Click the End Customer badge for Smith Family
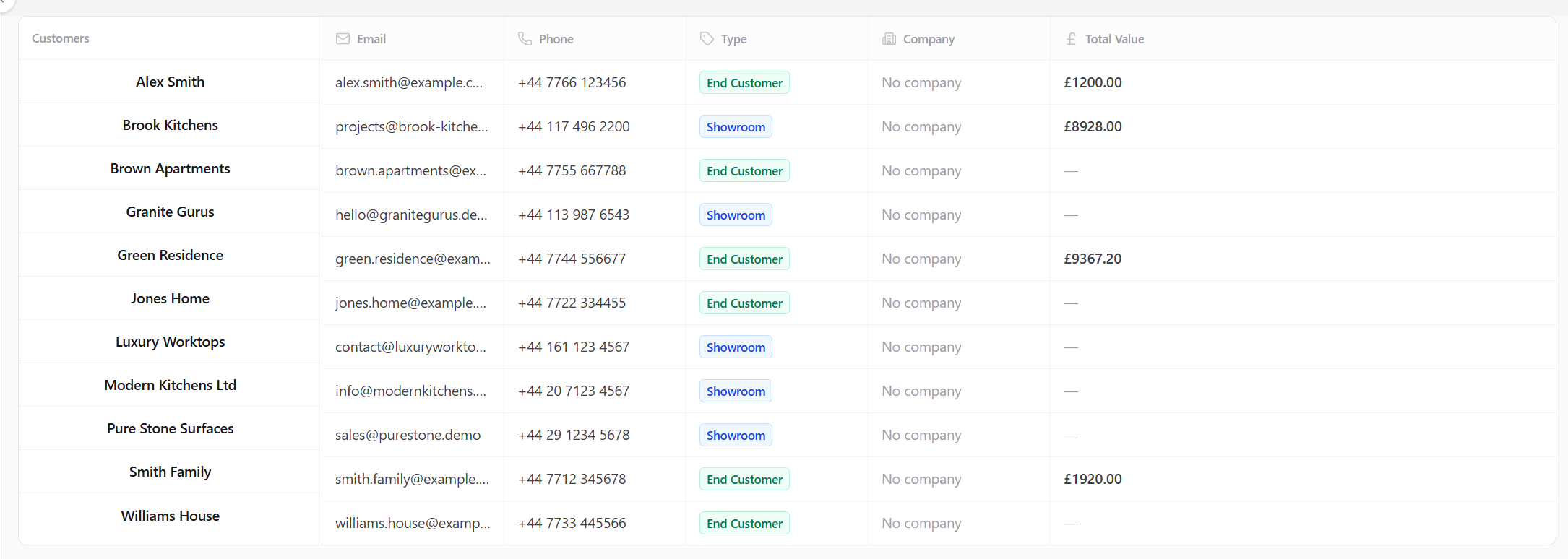The image size is (1568, 559). click(744, 479)
